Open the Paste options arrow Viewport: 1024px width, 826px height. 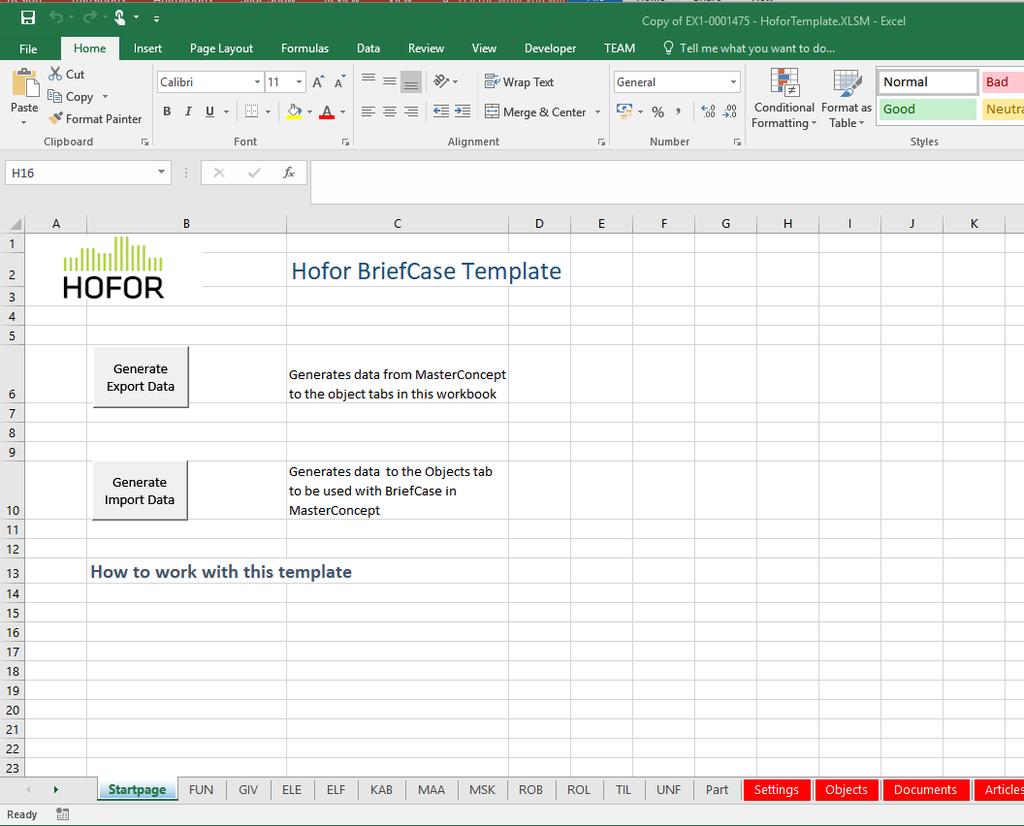coord(24,123)
